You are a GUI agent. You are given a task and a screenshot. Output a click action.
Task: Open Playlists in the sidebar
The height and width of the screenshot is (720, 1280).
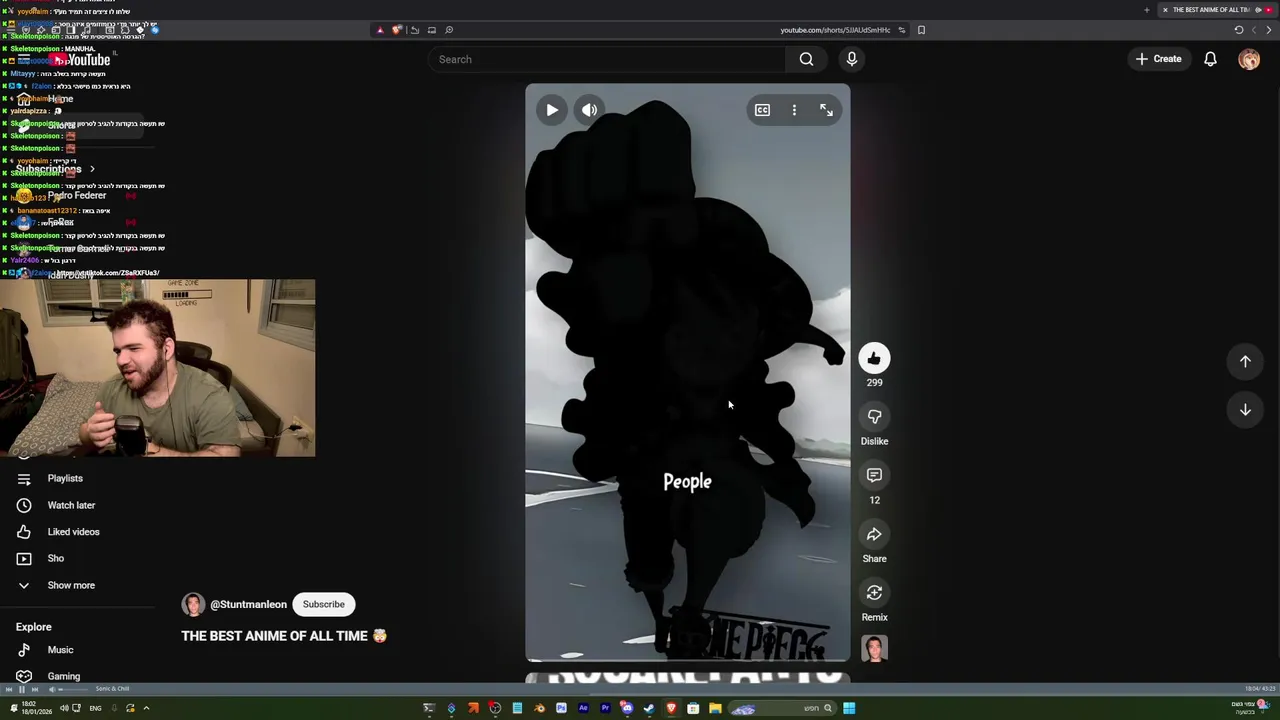[x=65, y=478]
